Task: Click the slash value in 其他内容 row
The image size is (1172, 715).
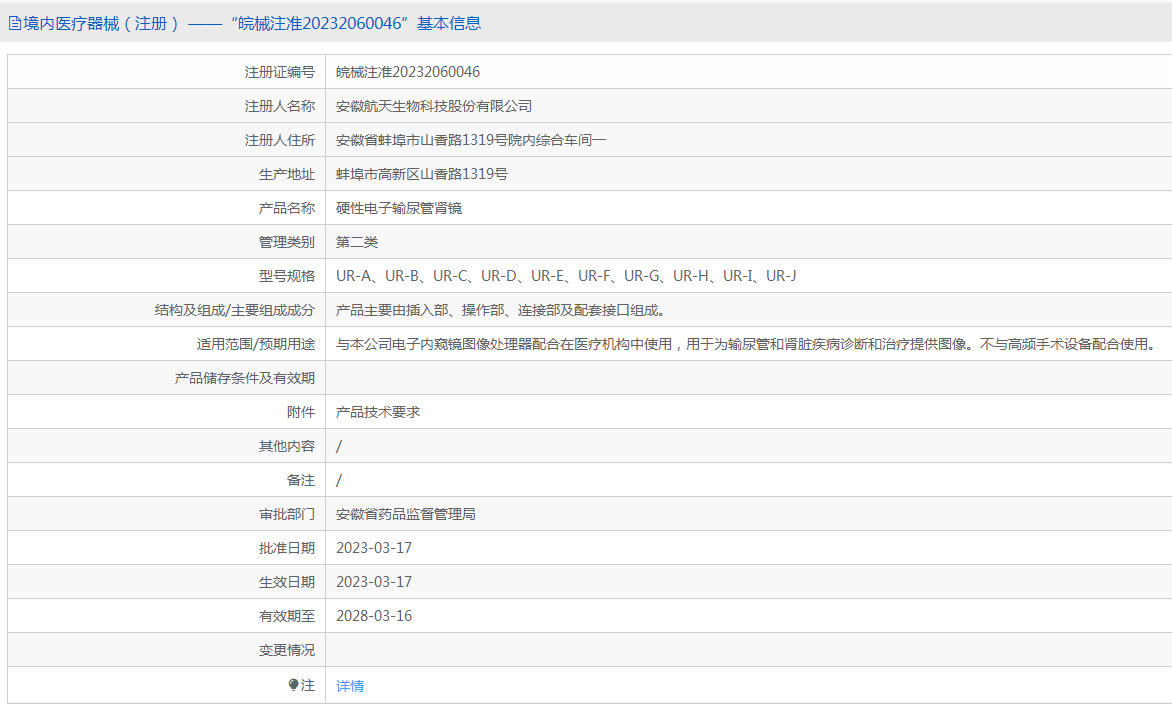Action: click(339, 446)
